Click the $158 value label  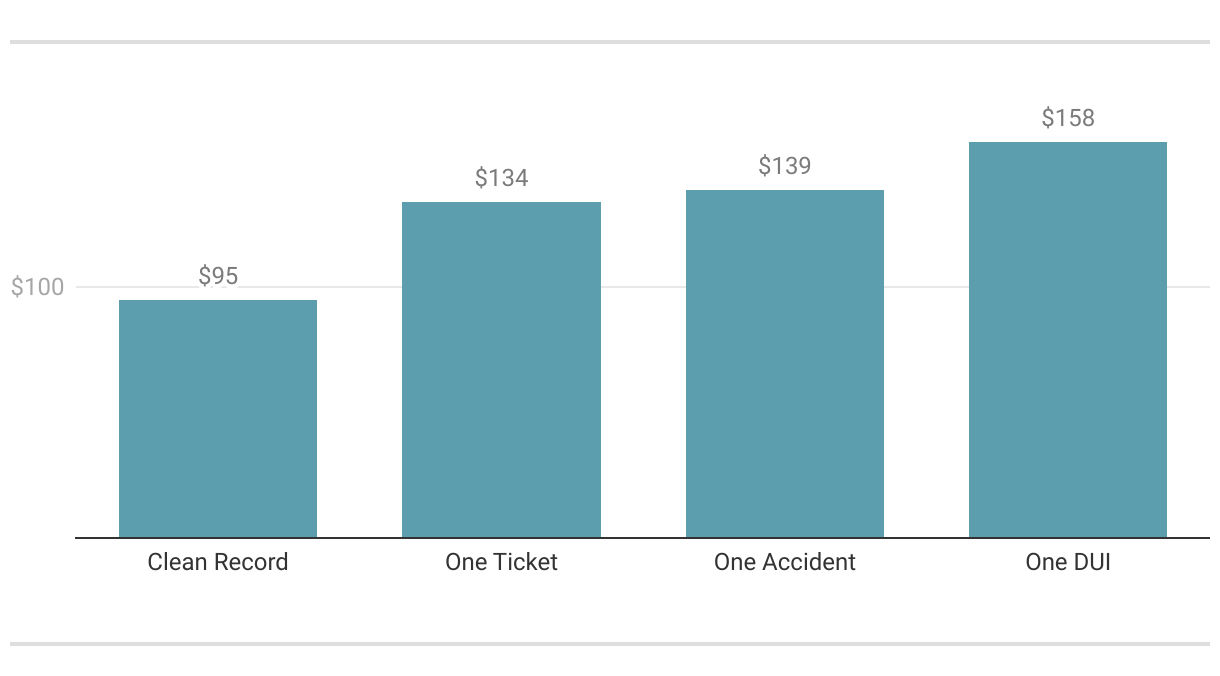click(1068, 118)
